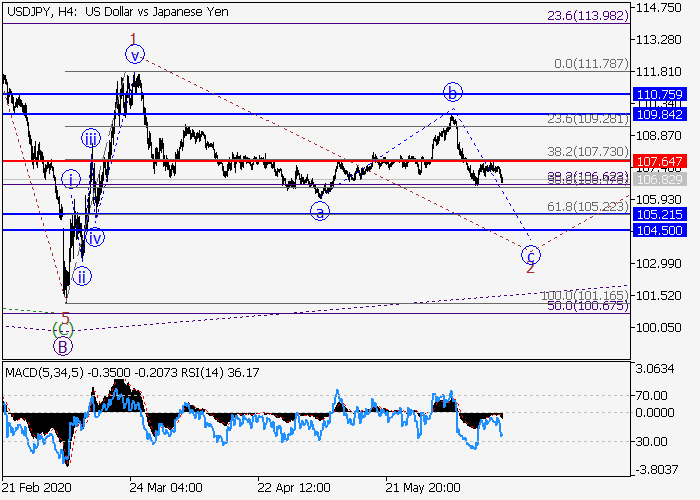Select the blue 110.759 price tag
The width and height of the screenshot is (700, 500).
point(658,94)
